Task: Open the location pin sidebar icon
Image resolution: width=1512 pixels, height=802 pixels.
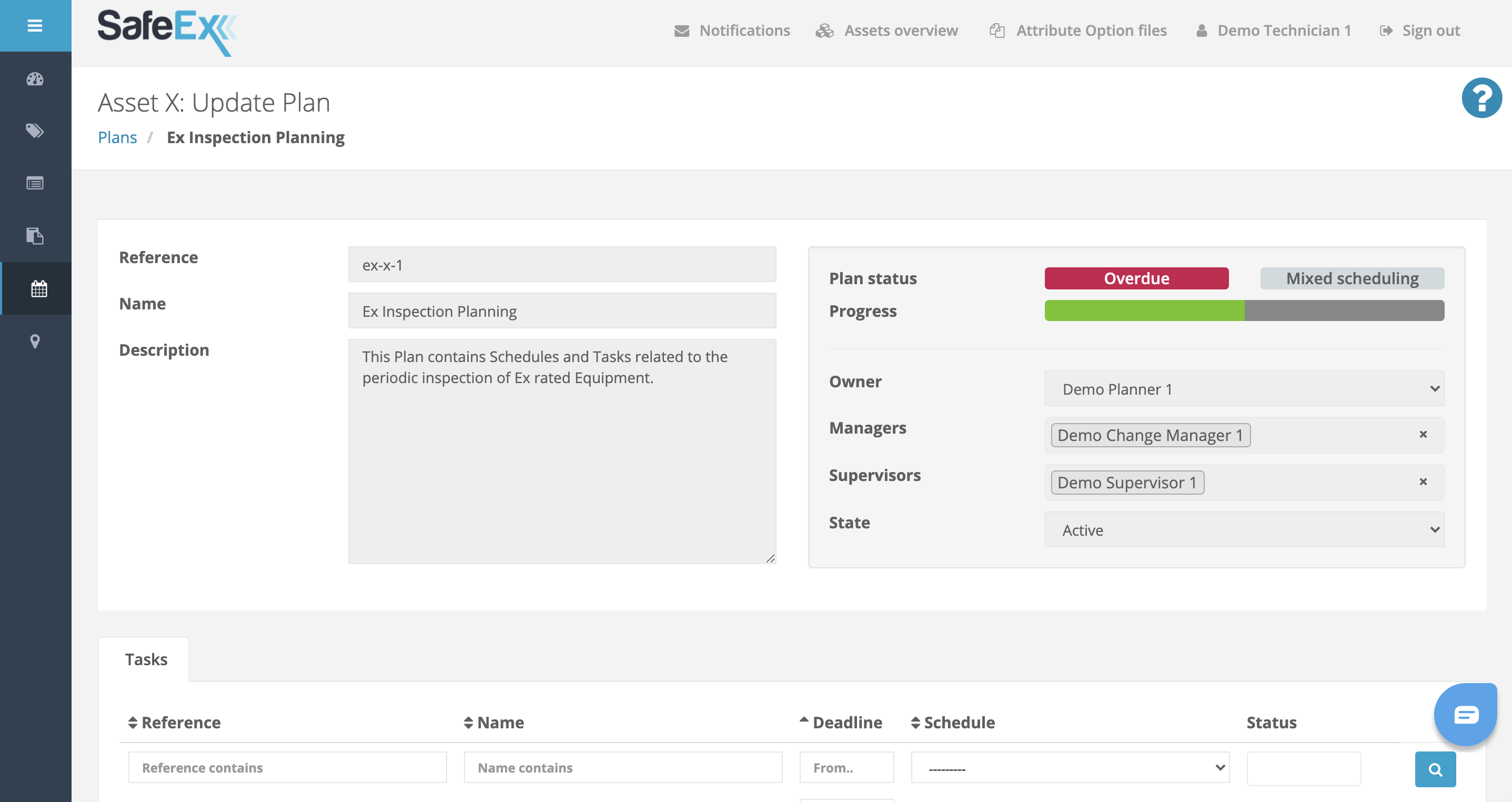Action: coord(35,341)
